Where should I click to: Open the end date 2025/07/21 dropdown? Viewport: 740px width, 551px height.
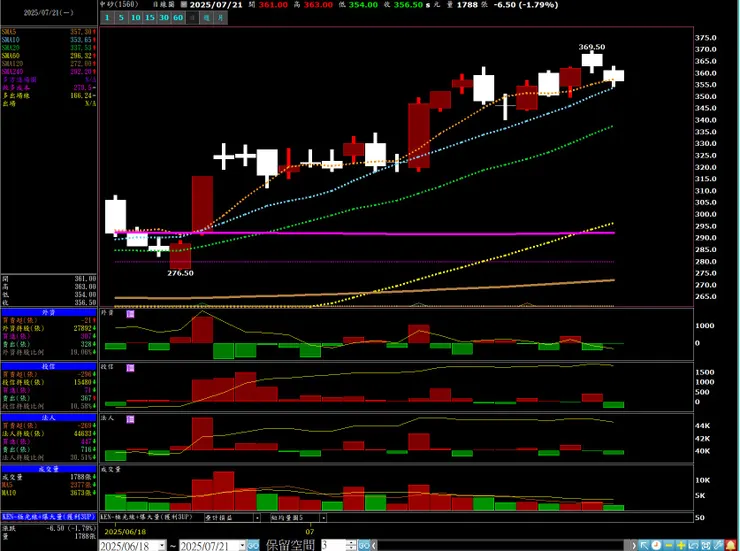click(242, 546)
